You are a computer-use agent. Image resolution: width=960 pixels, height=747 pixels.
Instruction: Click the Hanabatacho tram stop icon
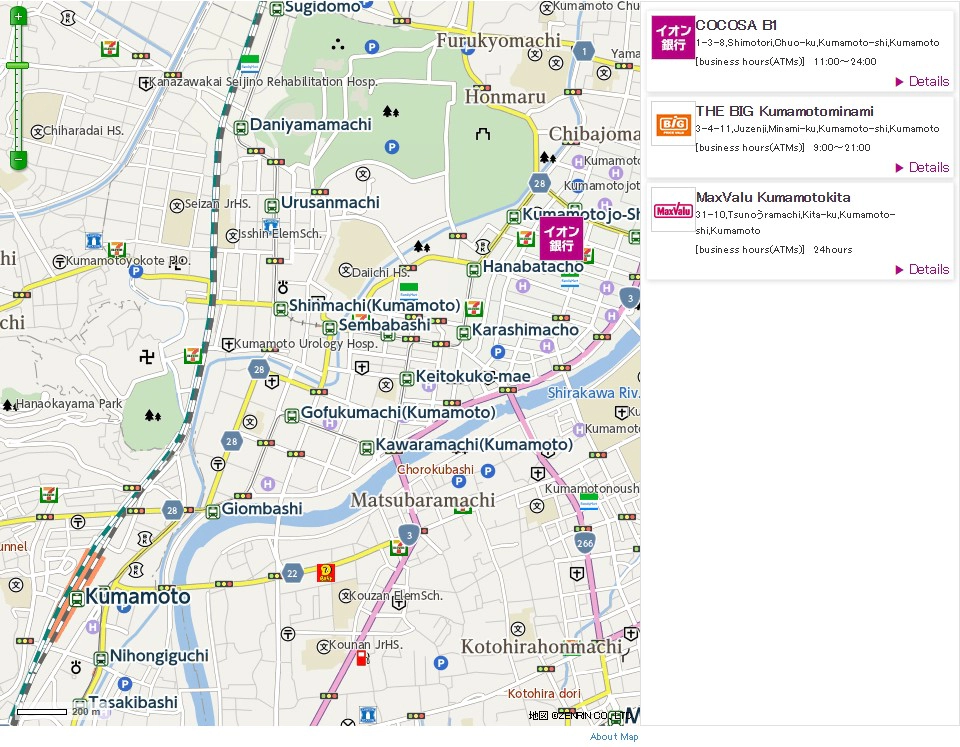473,269
